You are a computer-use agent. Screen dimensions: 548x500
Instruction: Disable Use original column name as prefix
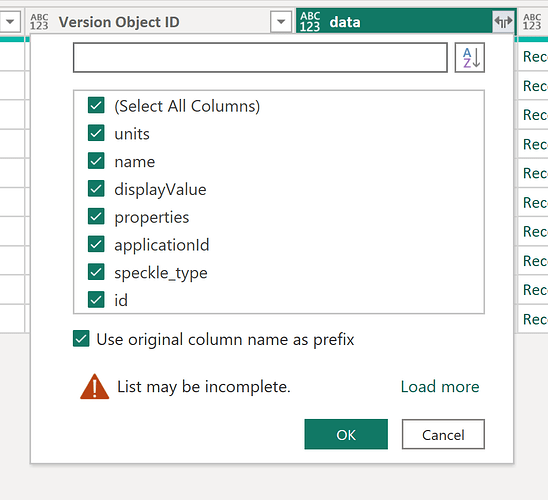click(81, 339)
